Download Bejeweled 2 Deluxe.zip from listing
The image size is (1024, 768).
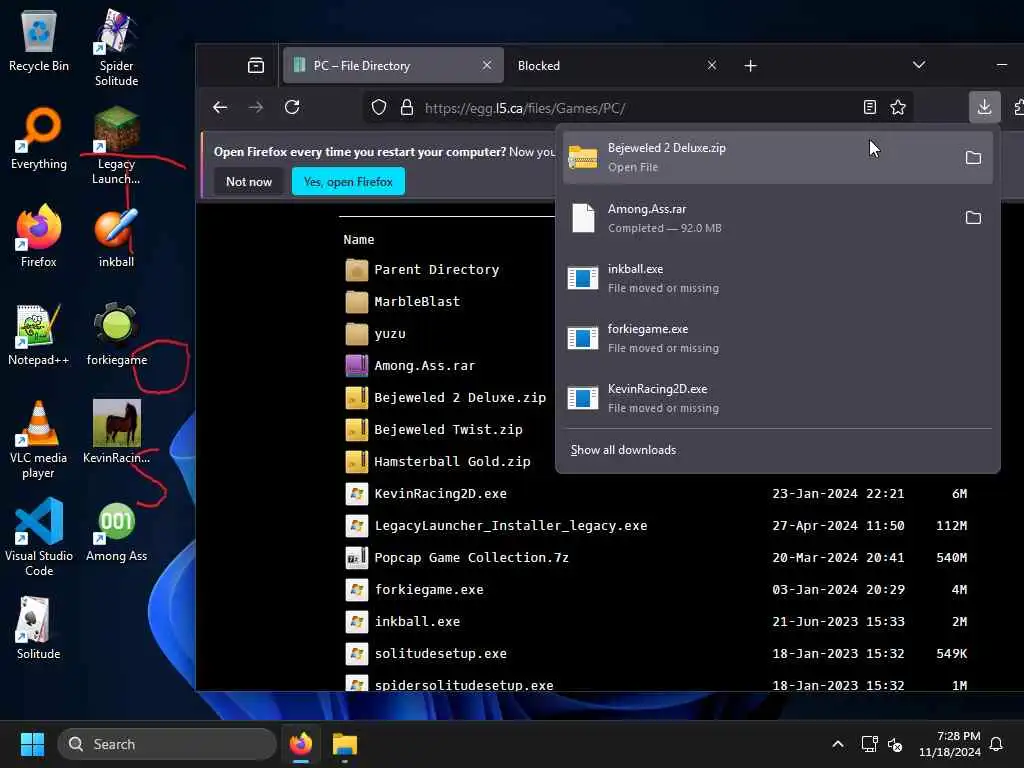[460, 398]
